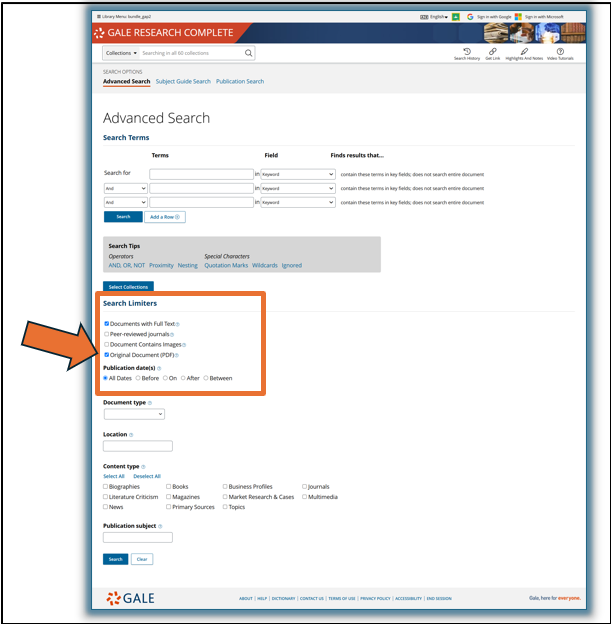Viewport: 611px width, 624px height.
Task: Click first Search for terms field
Action: (201, 174)
